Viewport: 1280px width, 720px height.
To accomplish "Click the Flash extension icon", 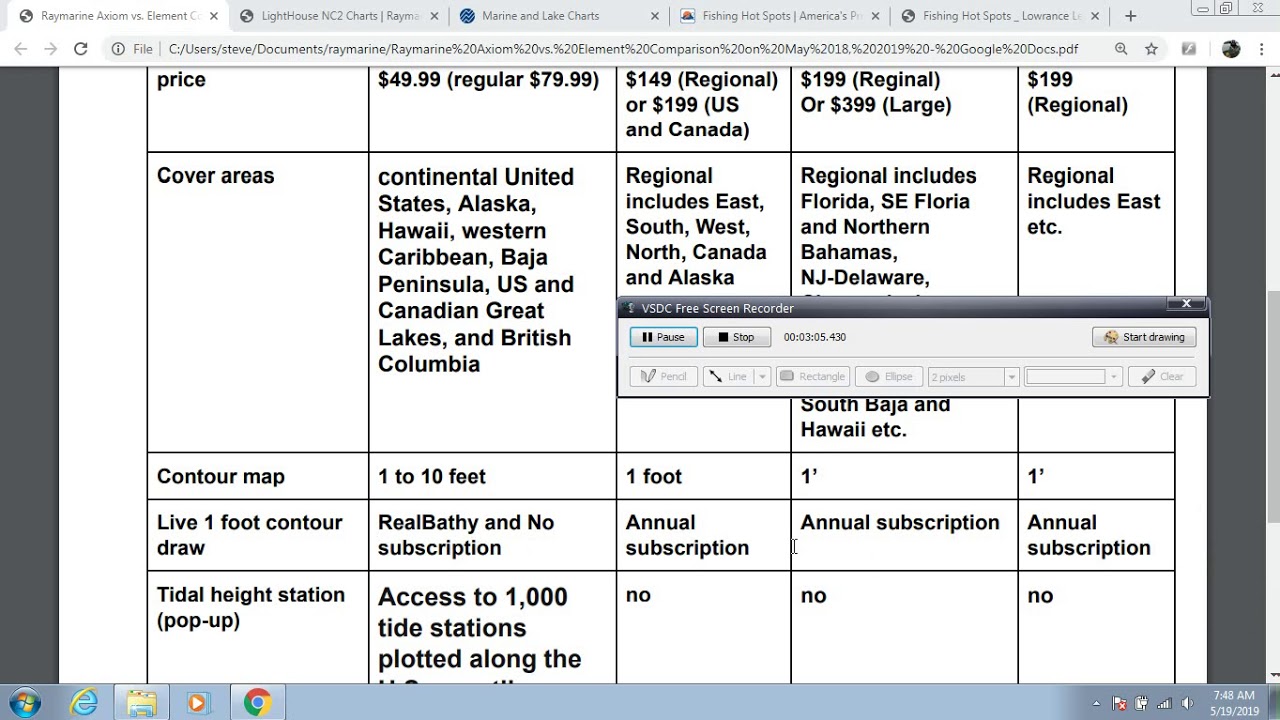I will tap(1188, 48).
